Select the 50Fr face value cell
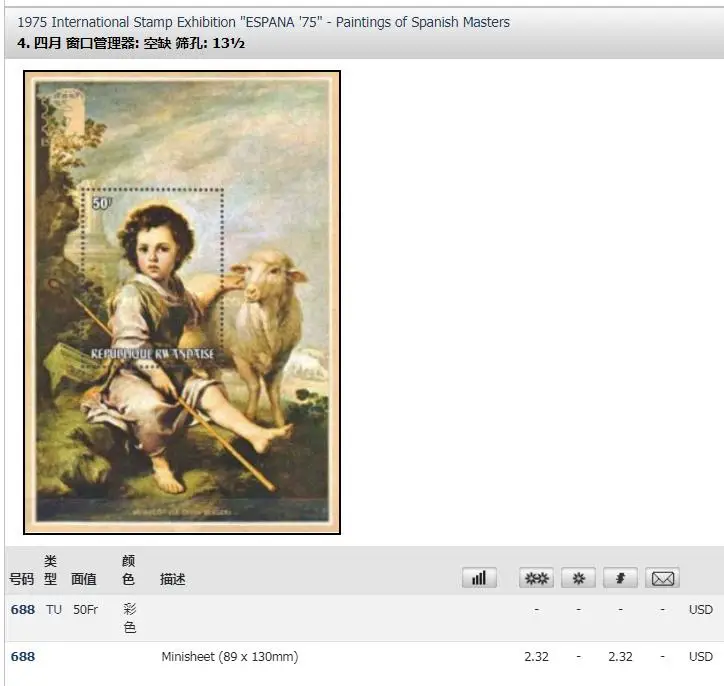 [85, 609]
